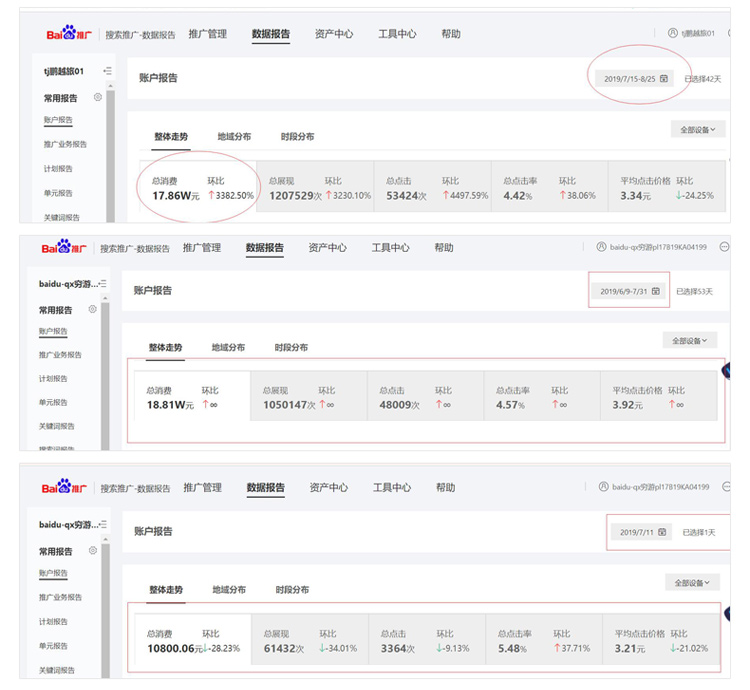This screenshot has height=690, width=750.
Task: Open 账户报告 link in the 53-day report sidebar
Action: (x=53, y=331)
